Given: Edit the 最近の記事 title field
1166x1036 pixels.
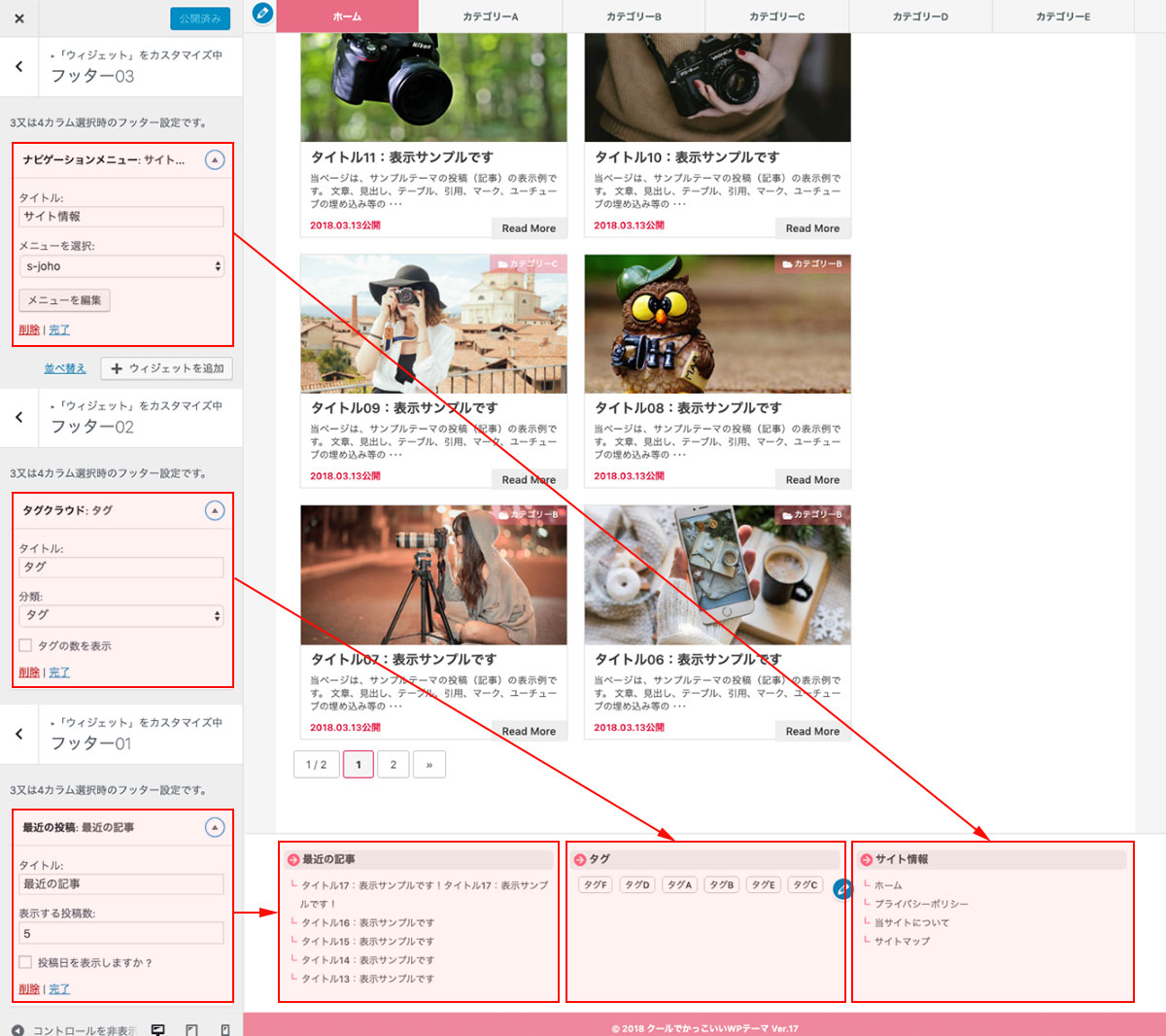Looking at the screenshot, I should click(x=121, y=883).
